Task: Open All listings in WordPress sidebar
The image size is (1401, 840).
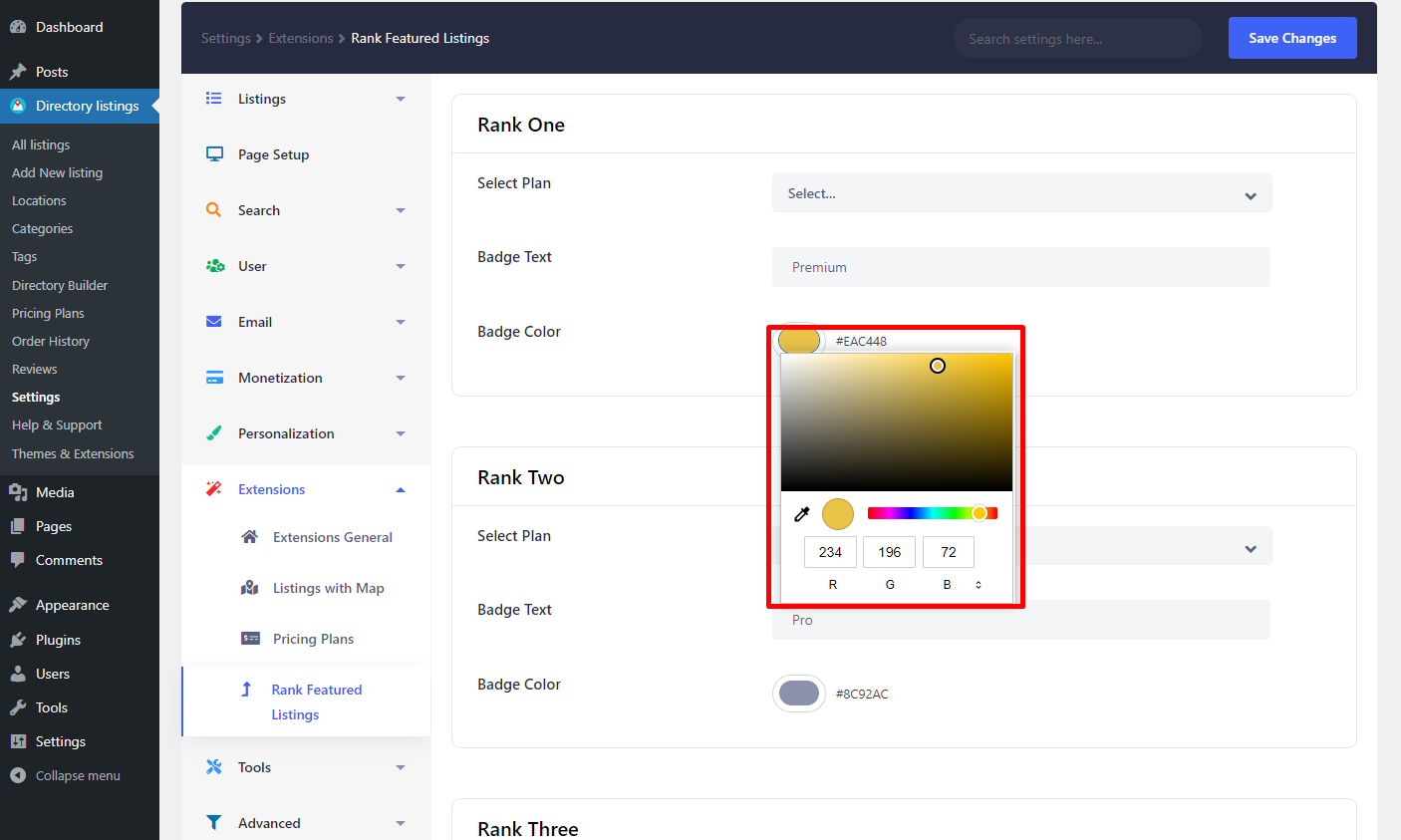Action: point(41,144)
